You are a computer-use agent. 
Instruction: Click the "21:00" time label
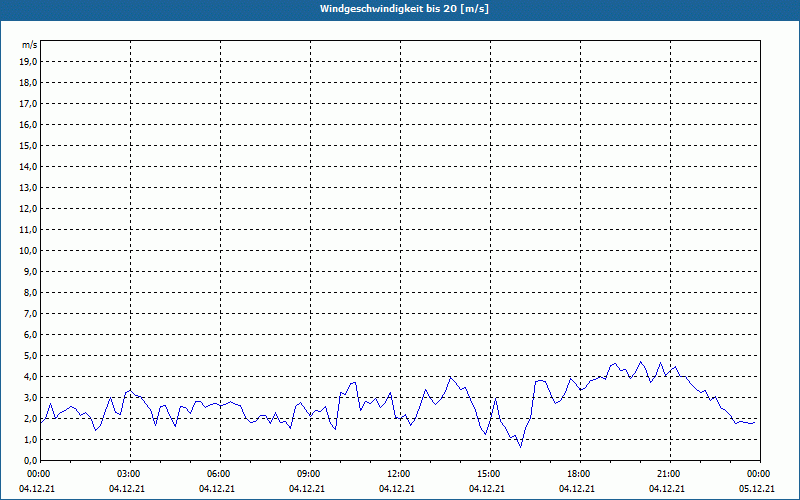pyautogui.click(x=670, y=474)
